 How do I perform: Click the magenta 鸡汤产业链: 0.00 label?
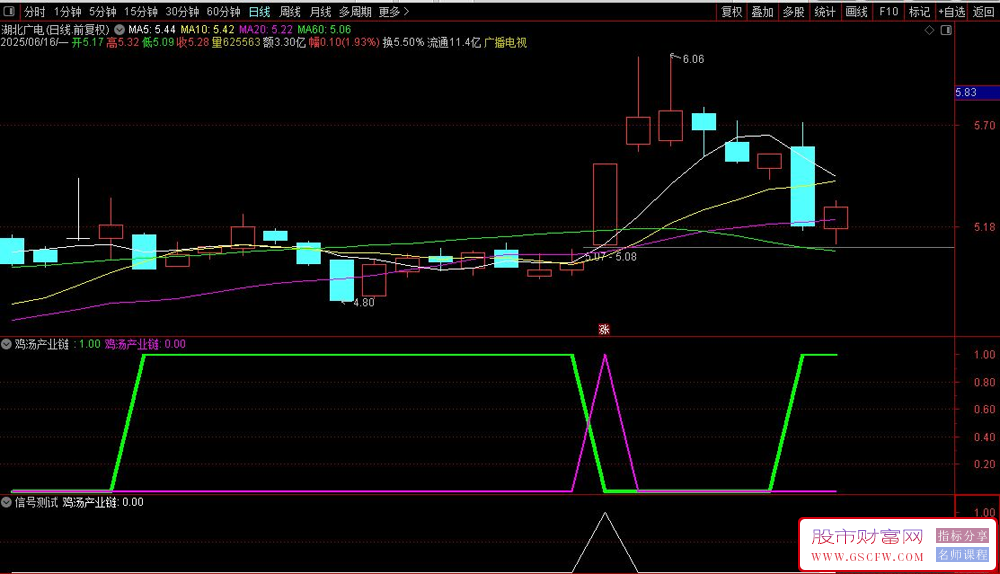click(x=145, y=344)
